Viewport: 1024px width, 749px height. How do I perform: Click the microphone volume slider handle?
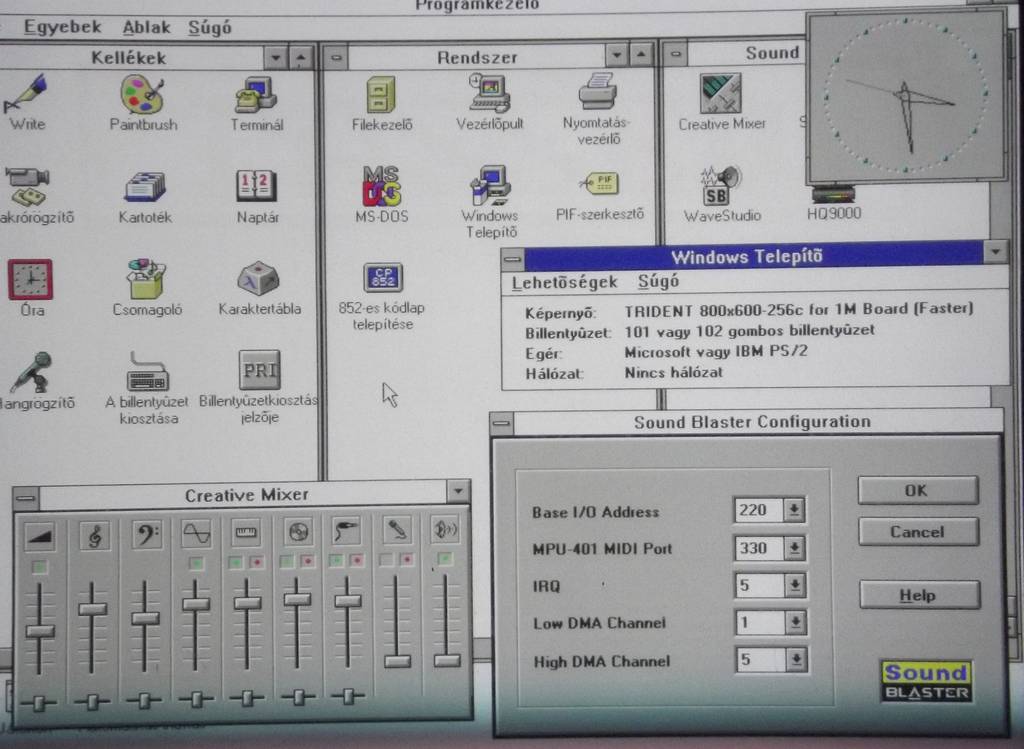coord(397,661)
